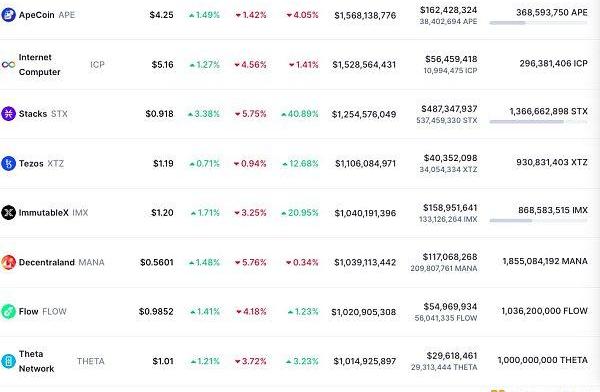Viewport: 600px width, 392px height.
Task: Open the Decentraland MANA name link
Action: [x=62, y=262]
